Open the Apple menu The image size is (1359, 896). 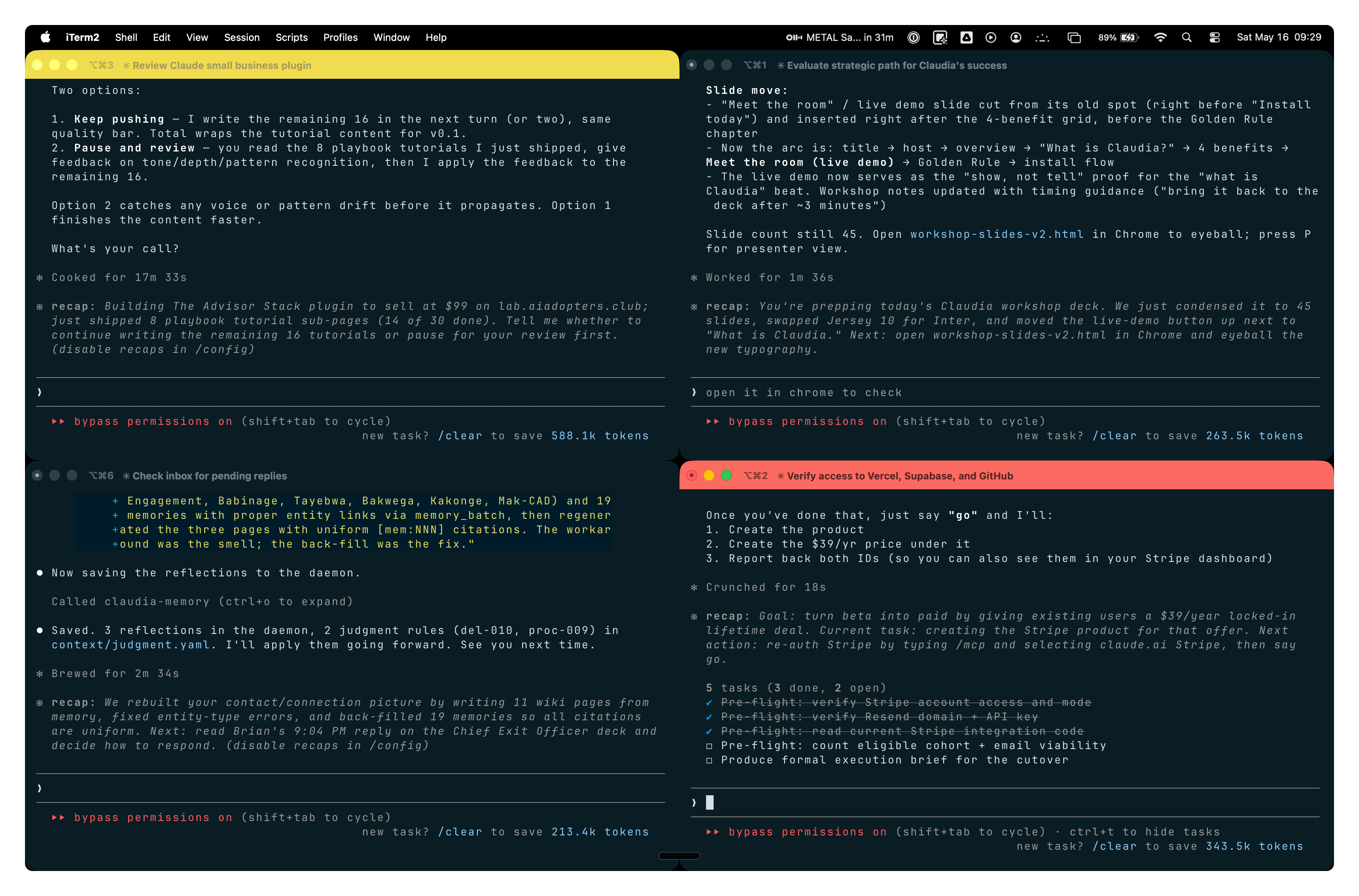[x=46, y=37]
